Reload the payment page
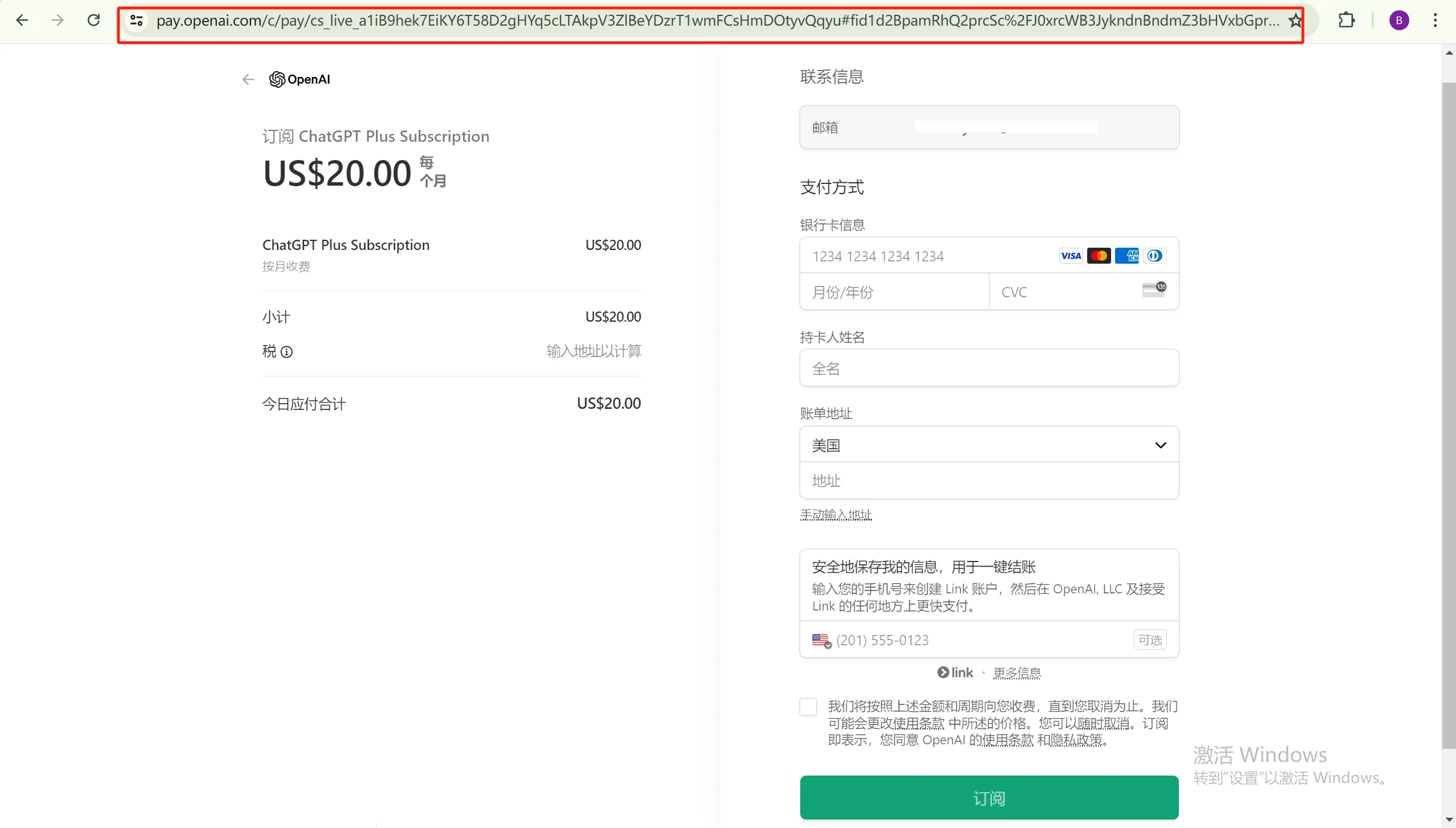Screen dimensions: 1456x828 coord(94,21)
